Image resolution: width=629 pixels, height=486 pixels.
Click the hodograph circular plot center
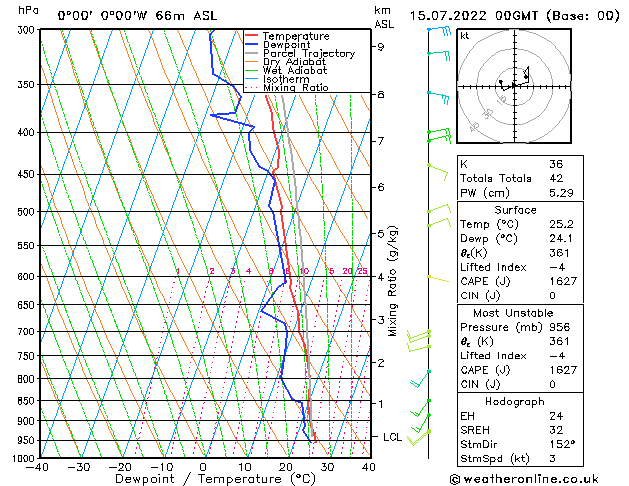(x=514, y=86)
